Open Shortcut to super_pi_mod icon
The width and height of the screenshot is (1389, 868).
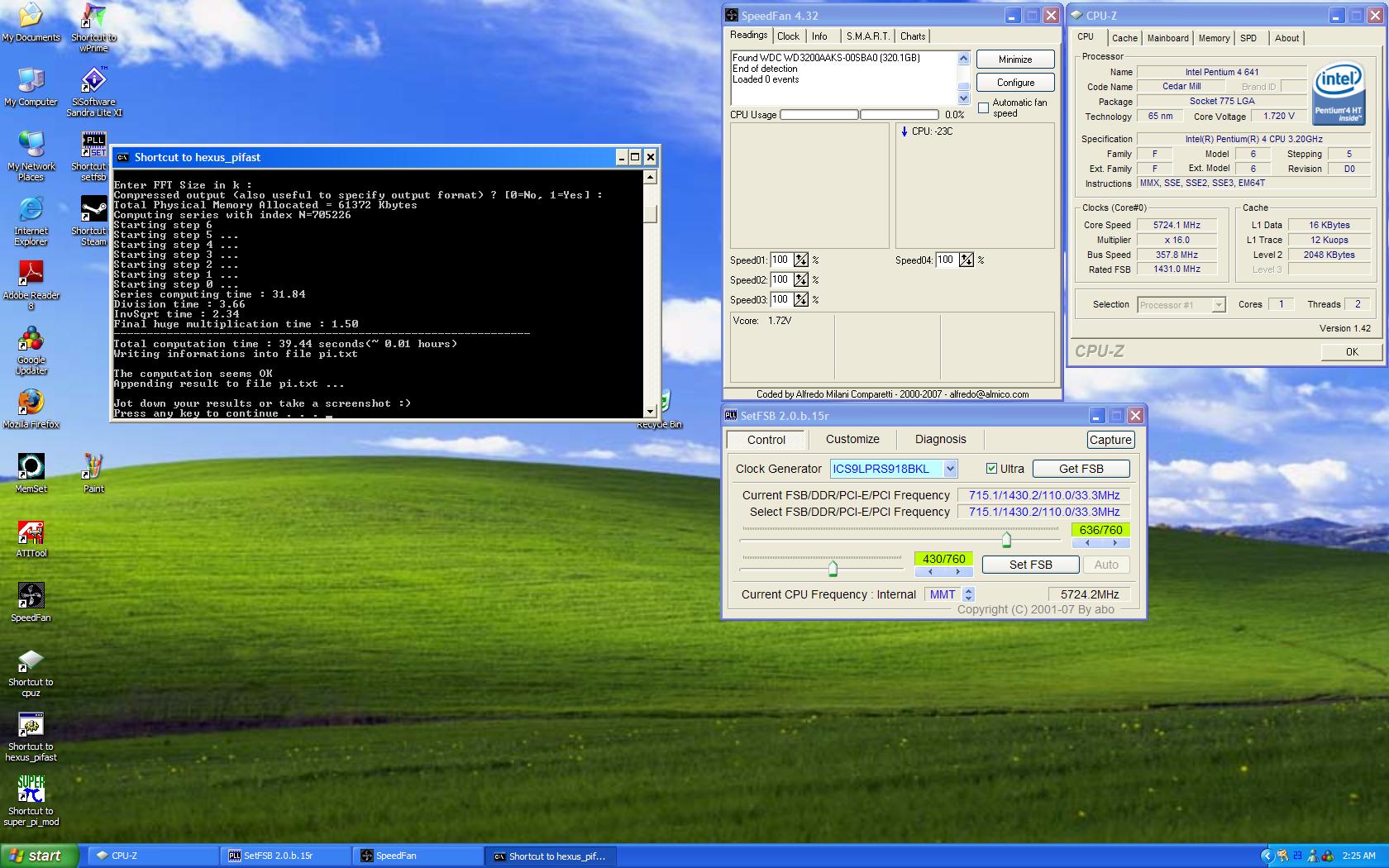[31, 801]
